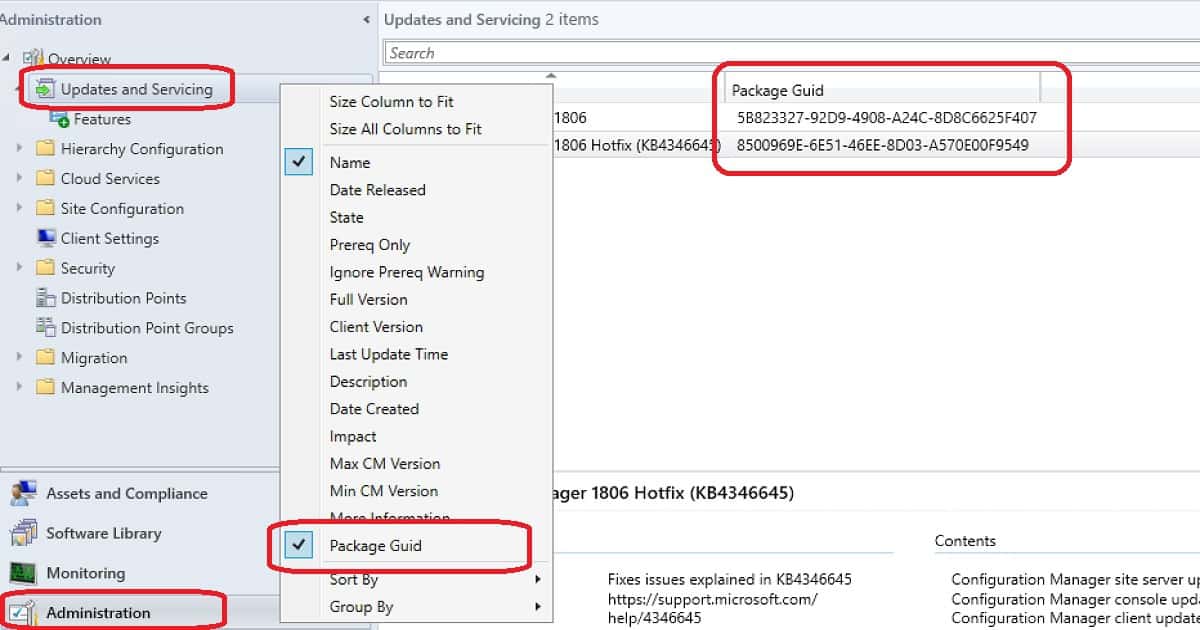
Task: Expand the Security node
Action: point(19,268)
